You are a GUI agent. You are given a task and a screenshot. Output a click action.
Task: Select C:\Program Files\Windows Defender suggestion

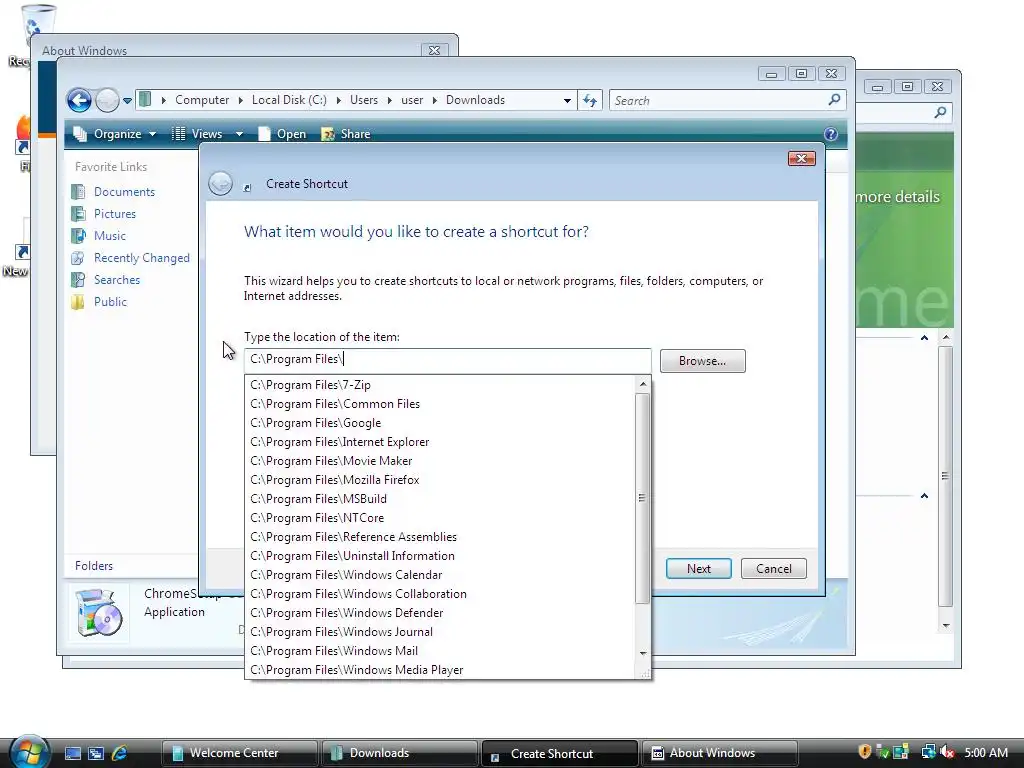440,613
